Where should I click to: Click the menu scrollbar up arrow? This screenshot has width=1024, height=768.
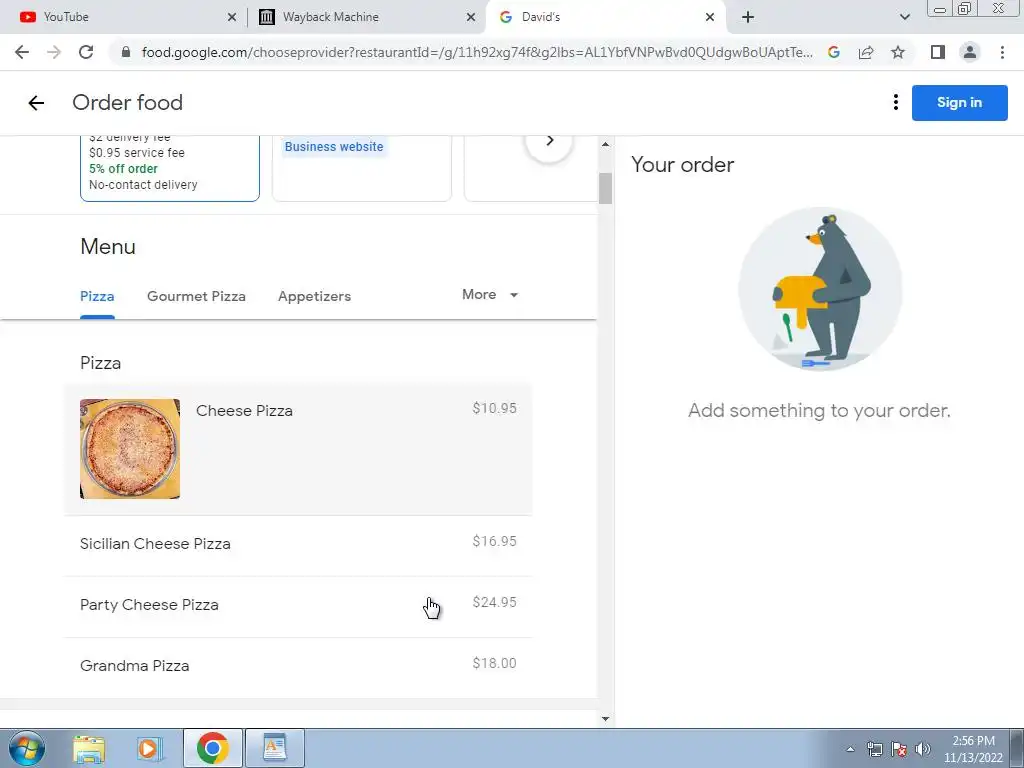pyautogui.click(x=605, y=144)
